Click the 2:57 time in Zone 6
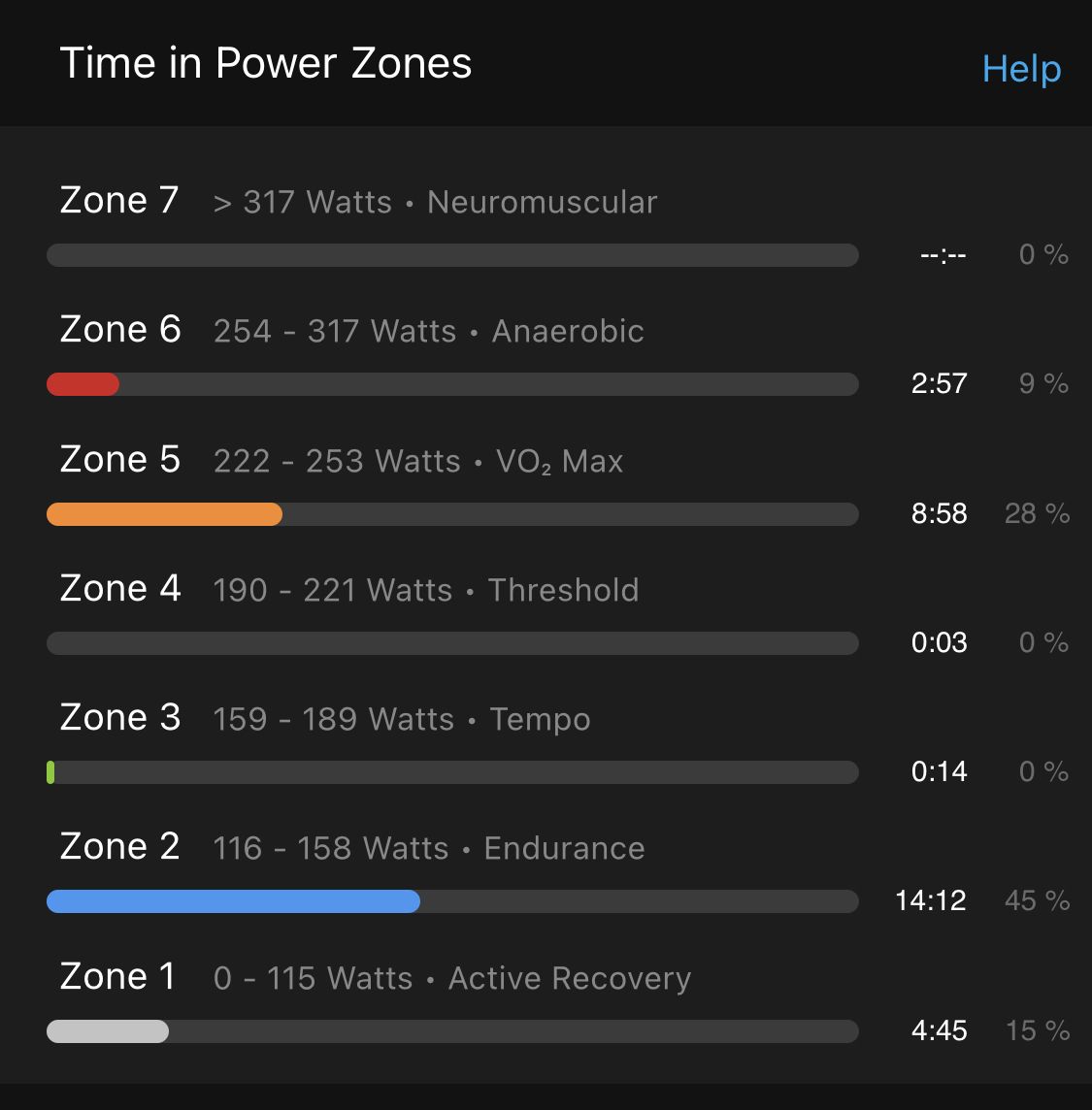1092x1110 pixels. (939, 384)
